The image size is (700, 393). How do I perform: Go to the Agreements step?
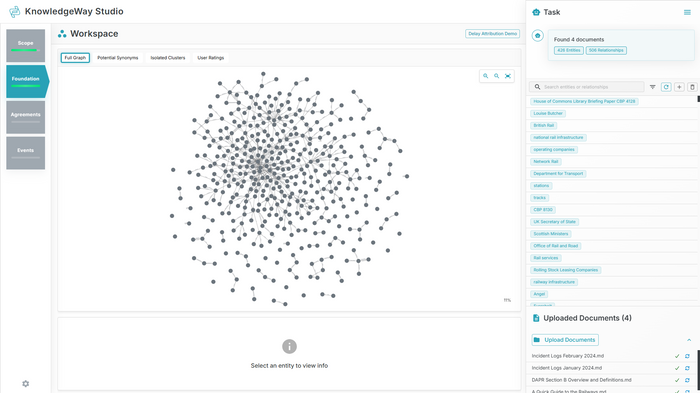point(25,117)
